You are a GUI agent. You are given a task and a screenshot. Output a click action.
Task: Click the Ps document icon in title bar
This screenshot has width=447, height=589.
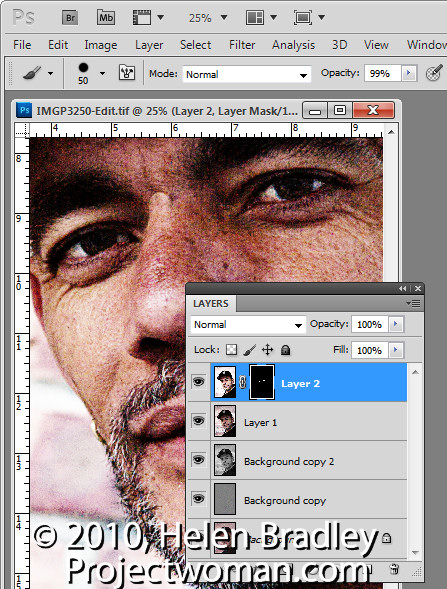tap(24, 110)
